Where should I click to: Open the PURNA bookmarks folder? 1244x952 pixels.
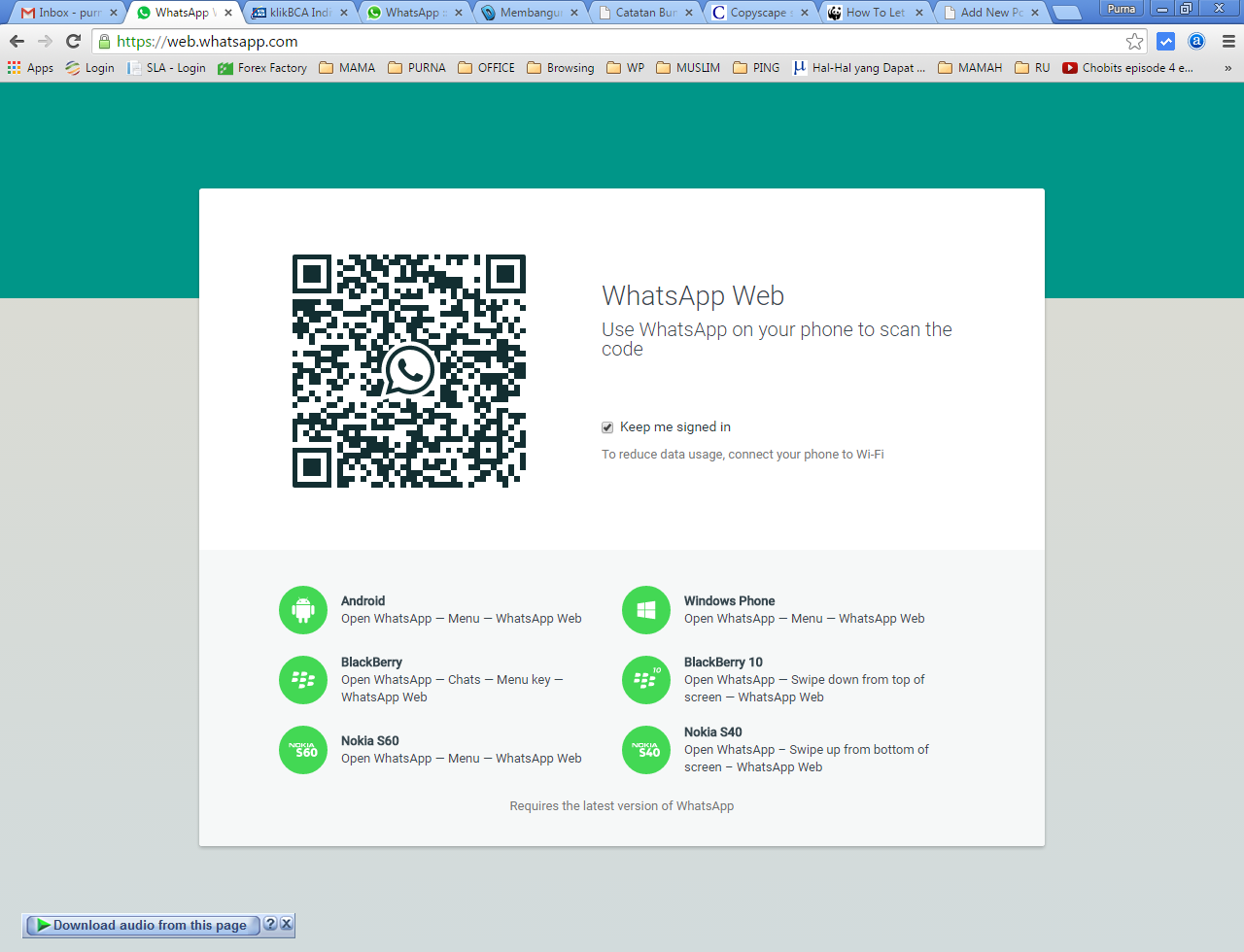point(417,68)
